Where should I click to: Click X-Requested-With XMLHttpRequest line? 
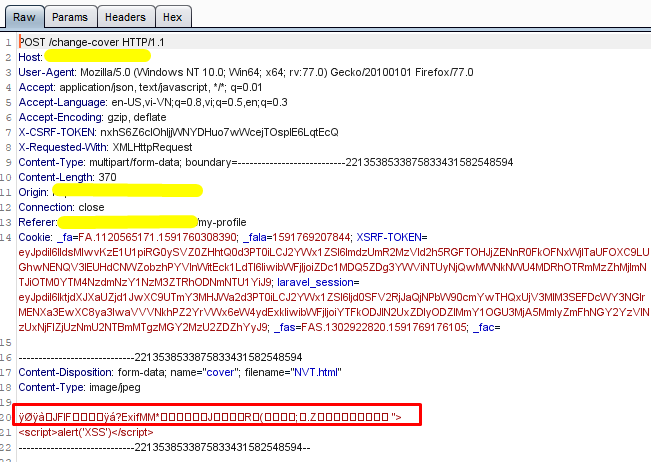point(105,147)
